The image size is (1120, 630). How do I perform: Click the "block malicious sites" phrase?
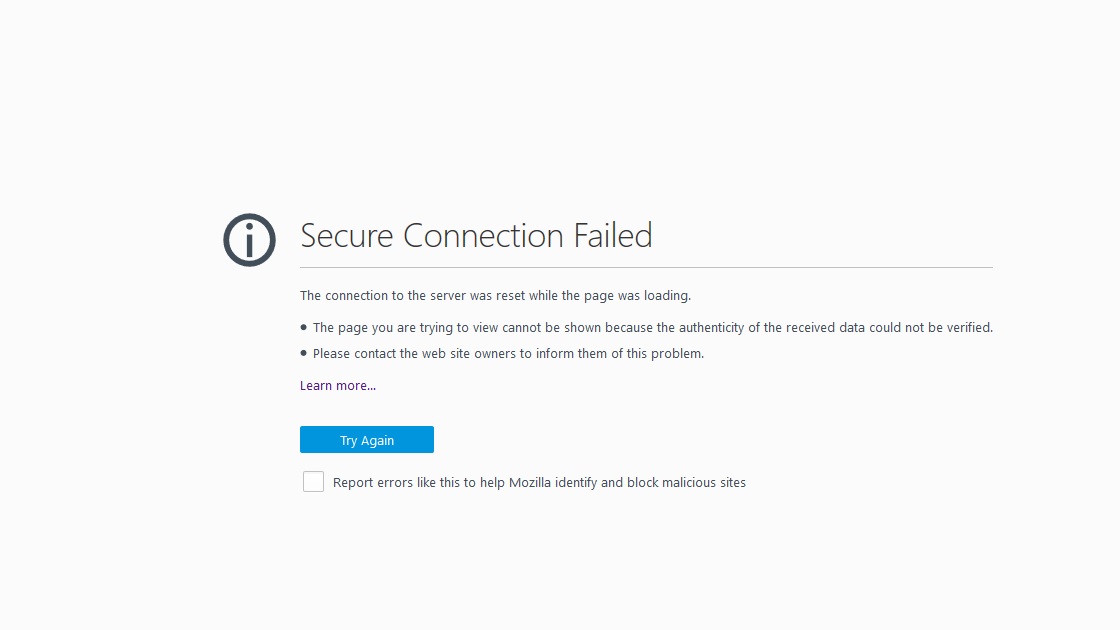pyautogui.click(x=686, y=483)
